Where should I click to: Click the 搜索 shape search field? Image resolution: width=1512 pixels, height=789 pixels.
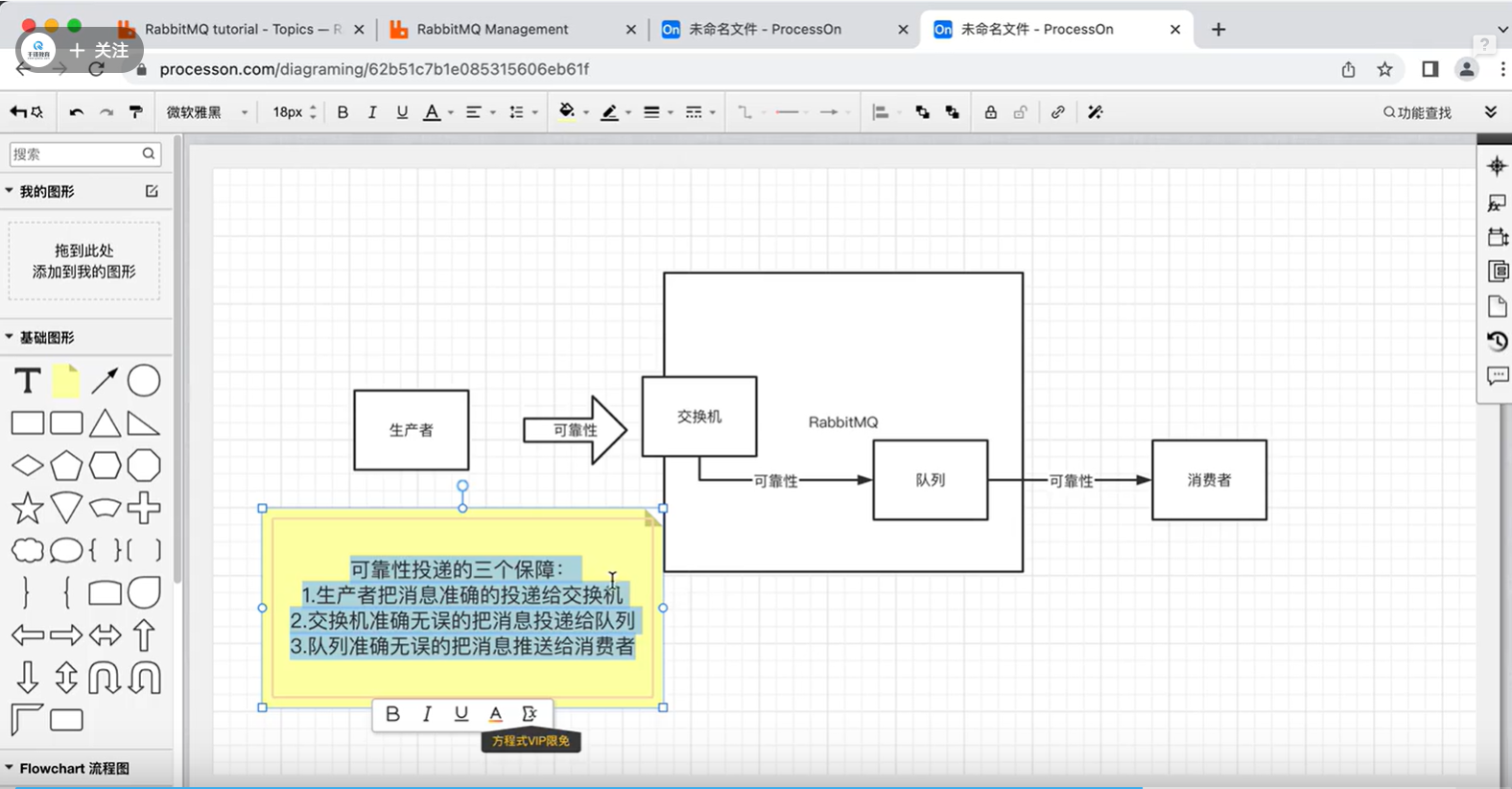(x=84, y=154)
